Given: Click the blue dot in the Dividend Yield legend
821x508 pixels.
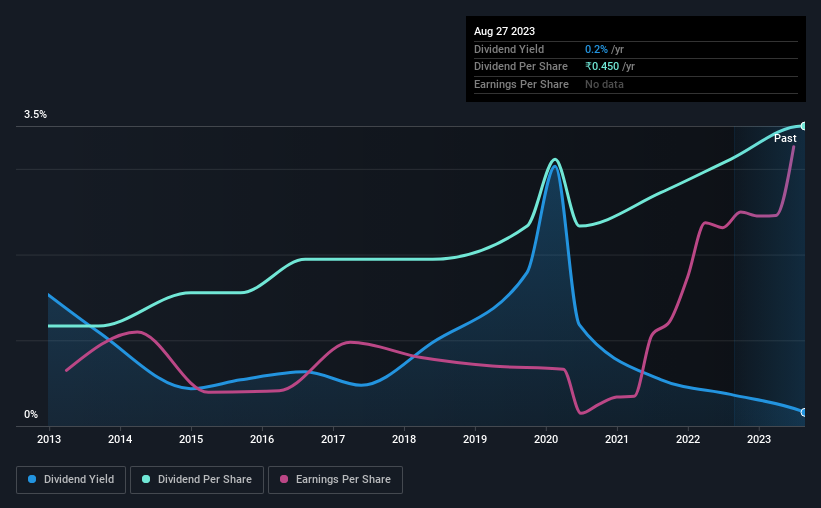Looking at the screenshot, I should click(33, 480).
